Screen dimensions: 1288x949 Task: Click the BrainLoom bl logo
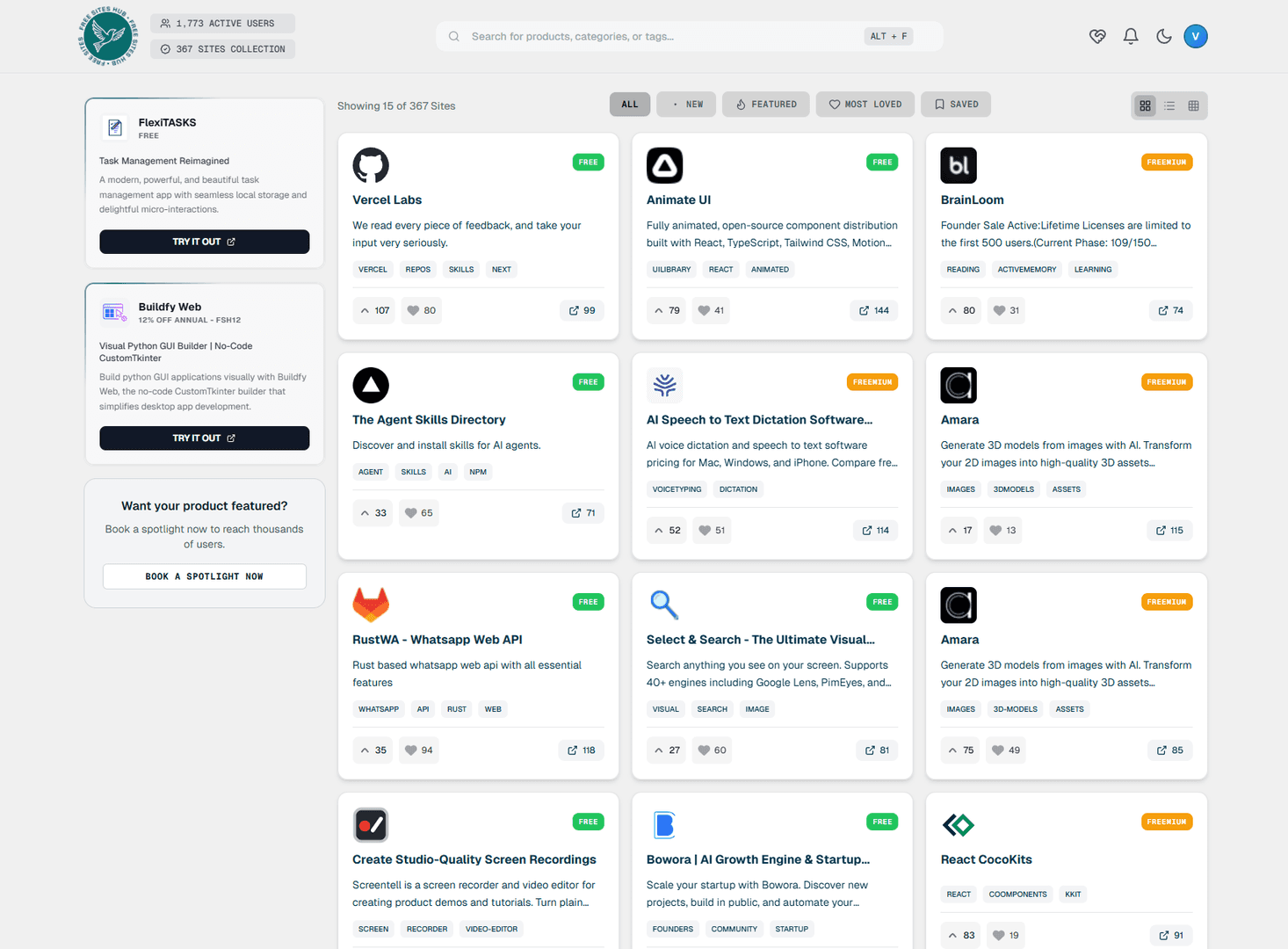pos(959,165)
